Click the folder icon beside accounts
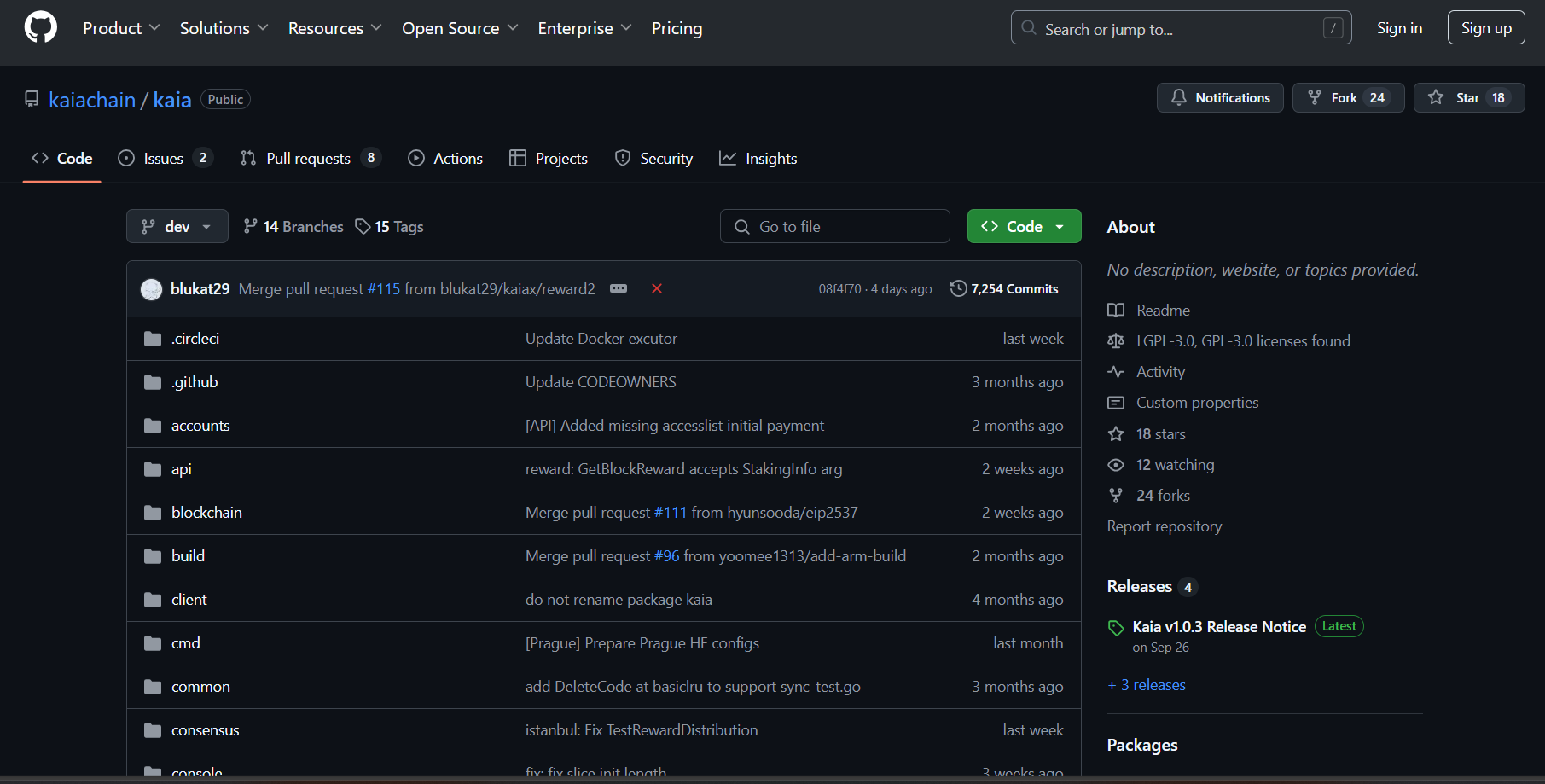The image size is (1545, 784). 153,426
